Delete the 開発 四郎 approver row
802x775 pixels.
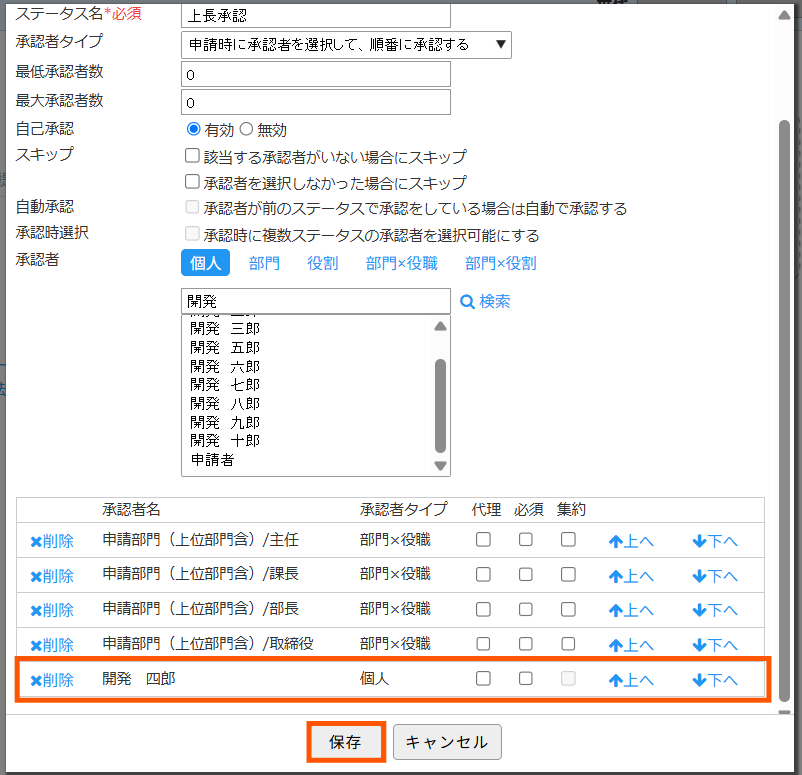(52, 679)
